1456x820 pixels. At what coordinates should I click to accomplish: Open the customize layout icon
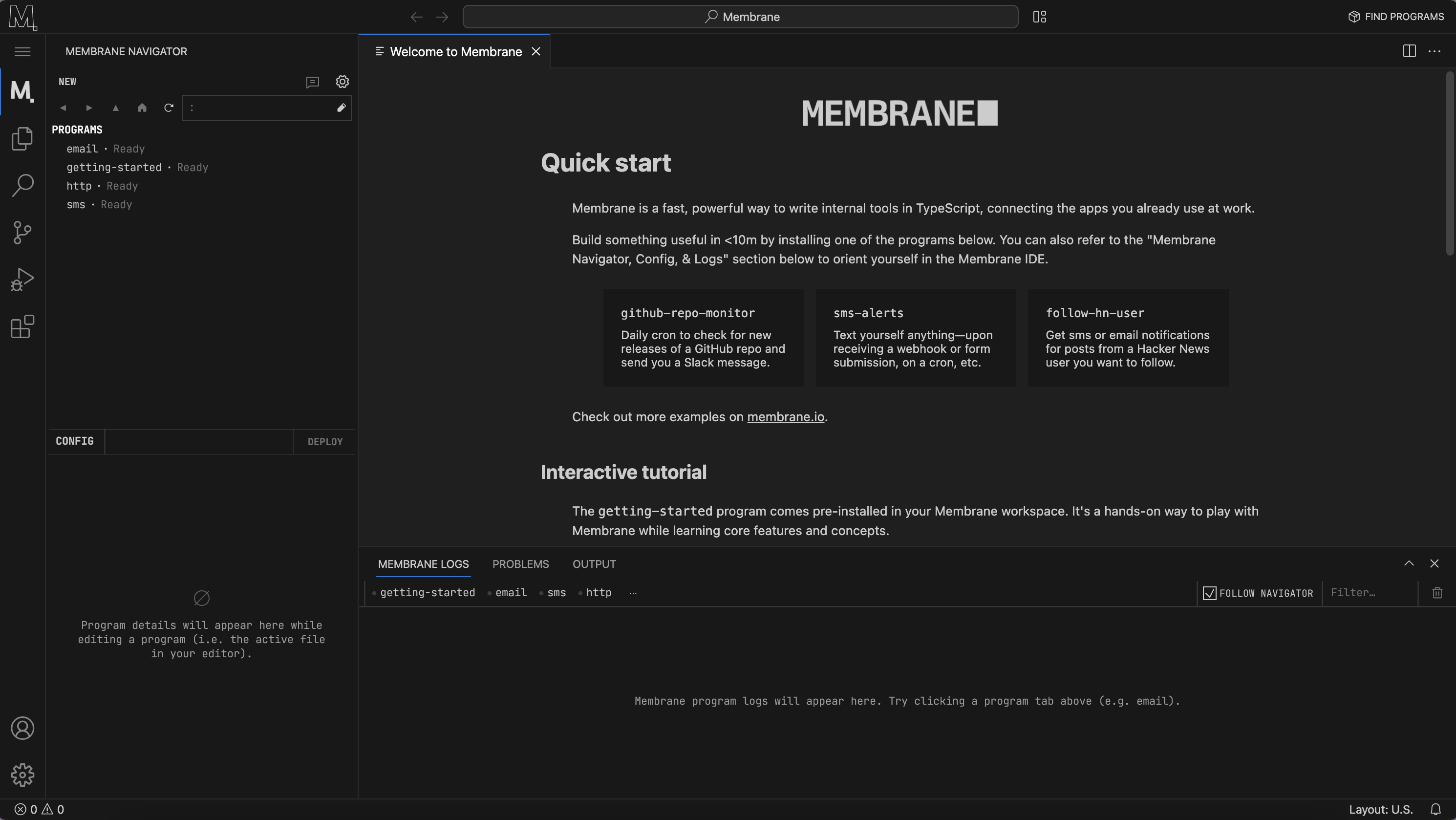click(1039, 17)
